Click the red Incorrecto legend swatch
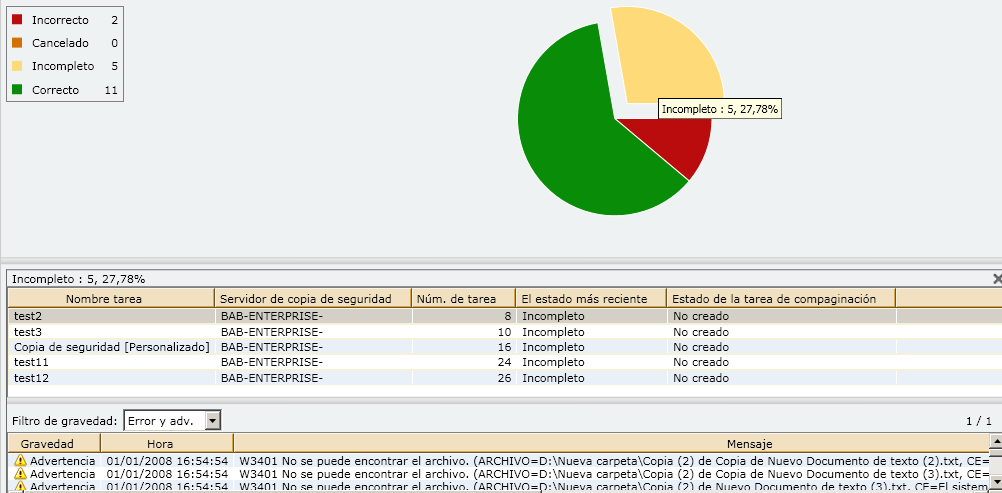This screenshot has width=1002, height=493. point(17,20)
